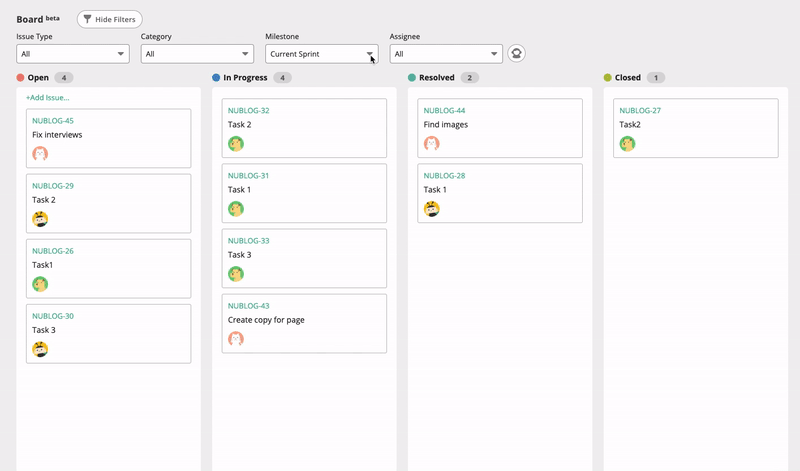Click assignee avatar on NUBLOG-28 card
This screenshot has width=800, height=471.
(x=432, y=209)
